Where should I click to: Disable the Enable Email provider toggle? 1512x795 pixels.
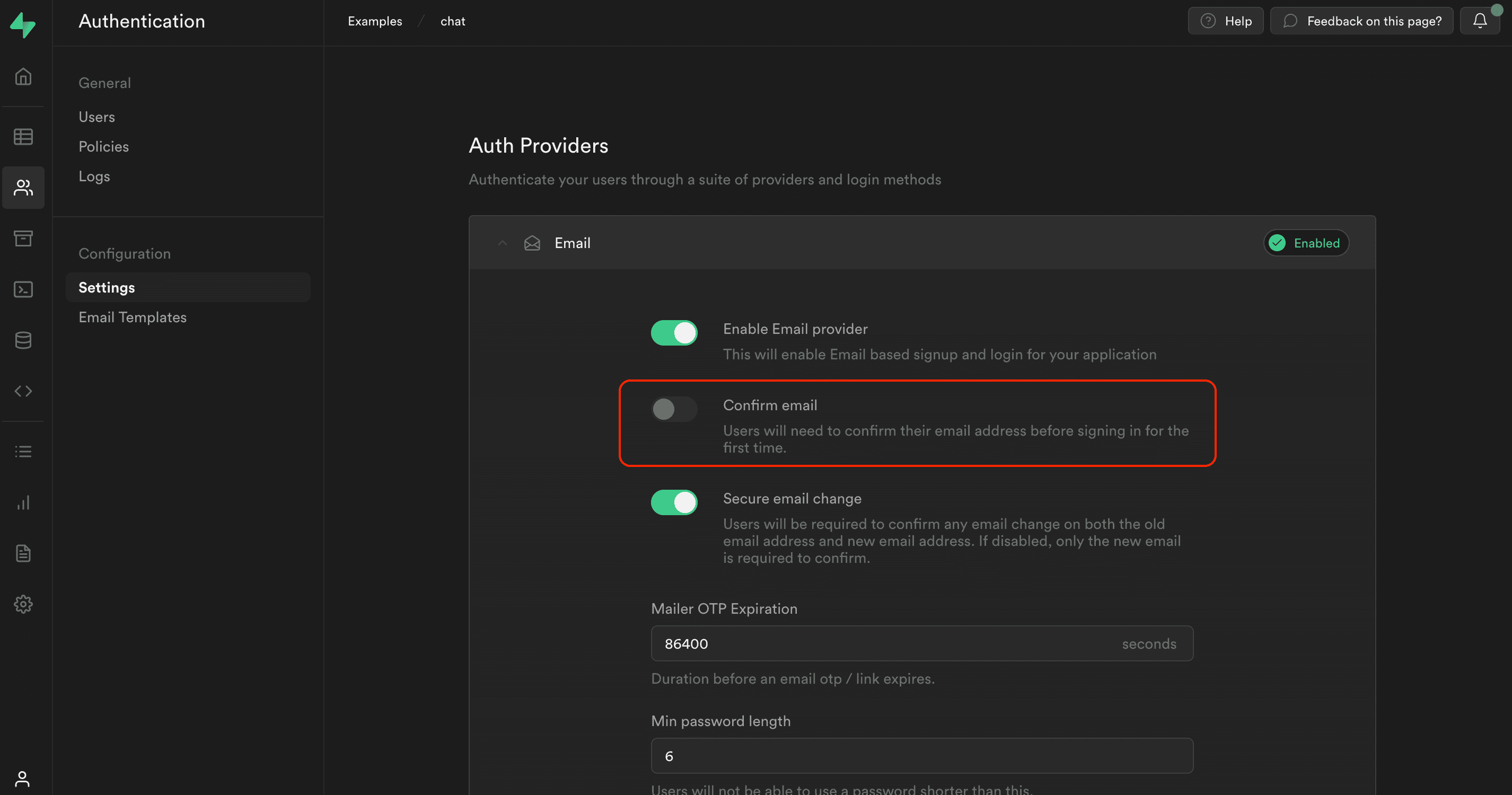[x=674, y=332]
